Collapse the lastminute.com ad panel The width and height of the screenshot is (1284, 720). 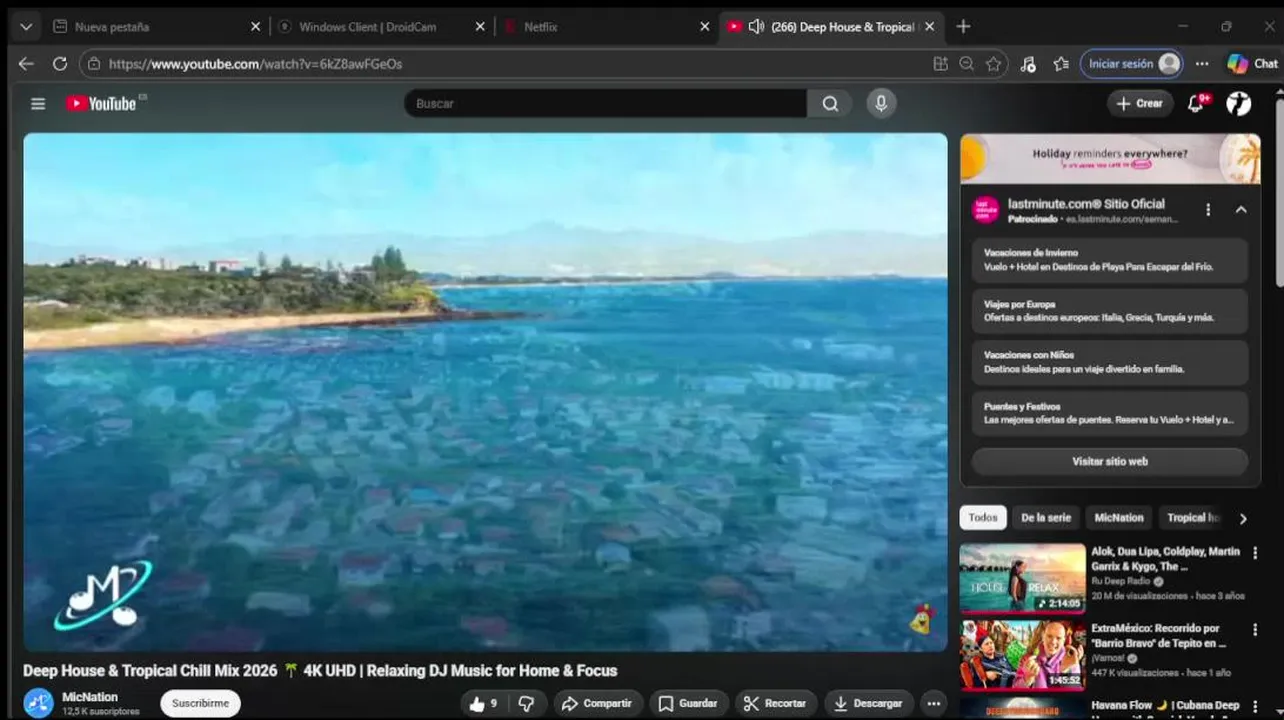point(1241,210)
